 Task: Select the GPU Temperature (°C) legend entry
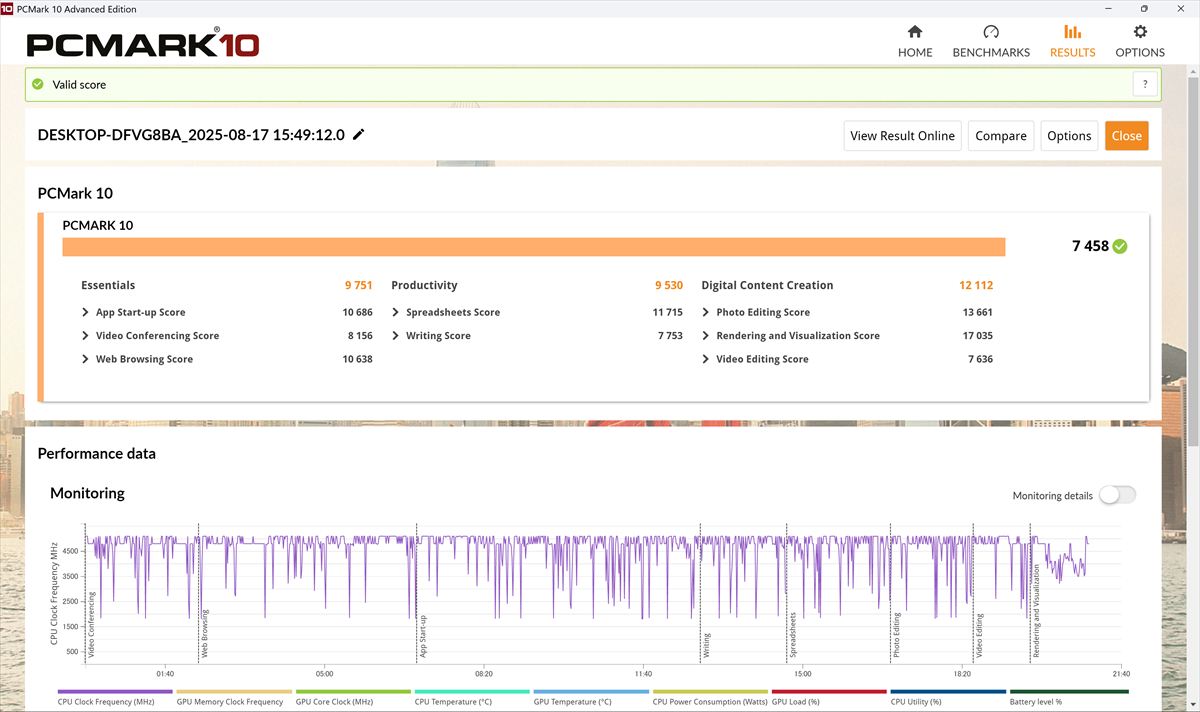[591, 696]
